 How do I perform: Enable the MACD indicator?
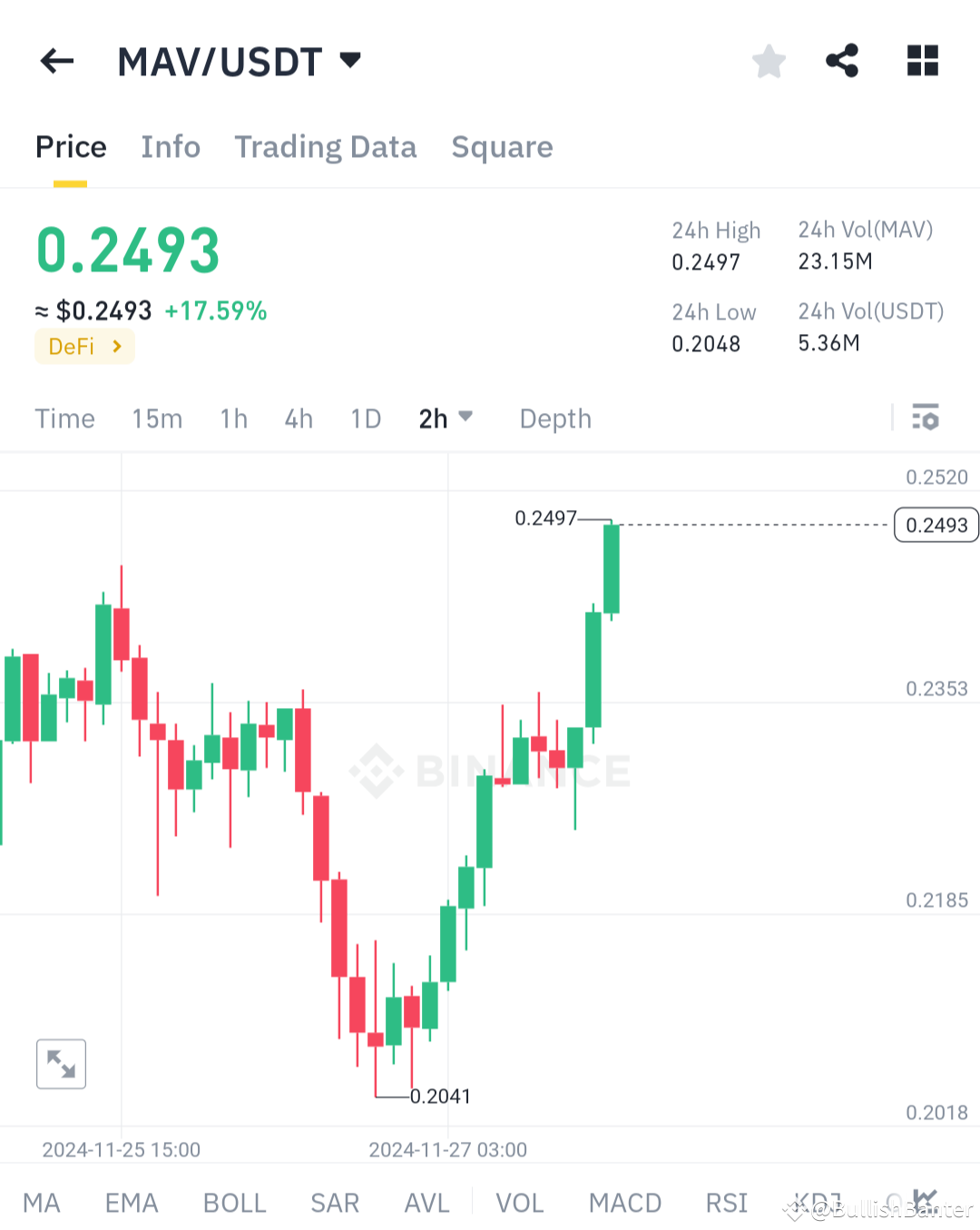coord(624,1202)
